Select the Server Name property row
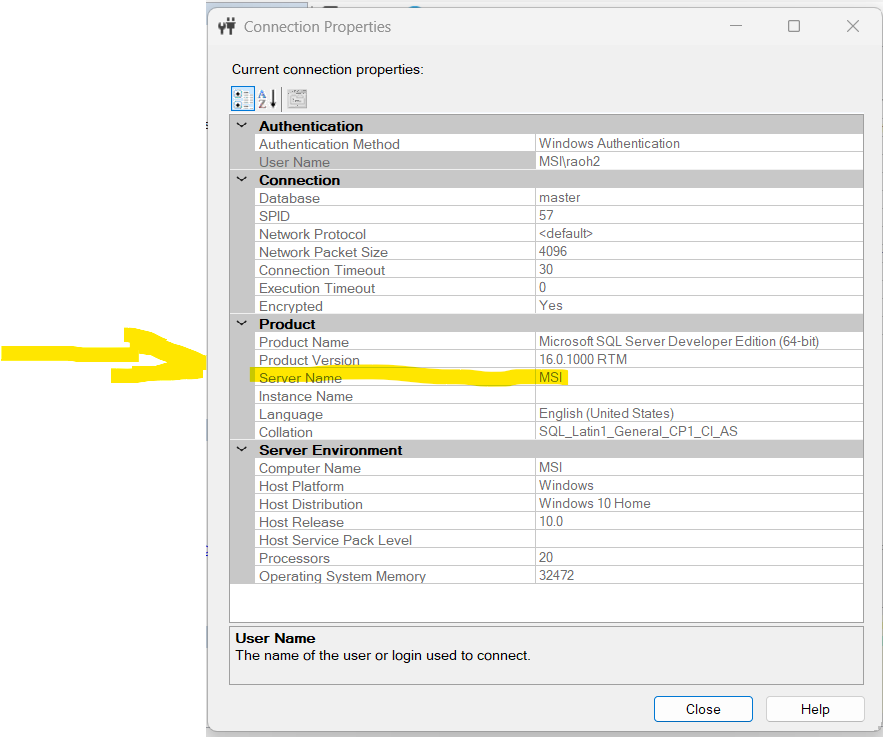This screenshot has width=883, height=737. pyautogui.click(x=300, y=378)
